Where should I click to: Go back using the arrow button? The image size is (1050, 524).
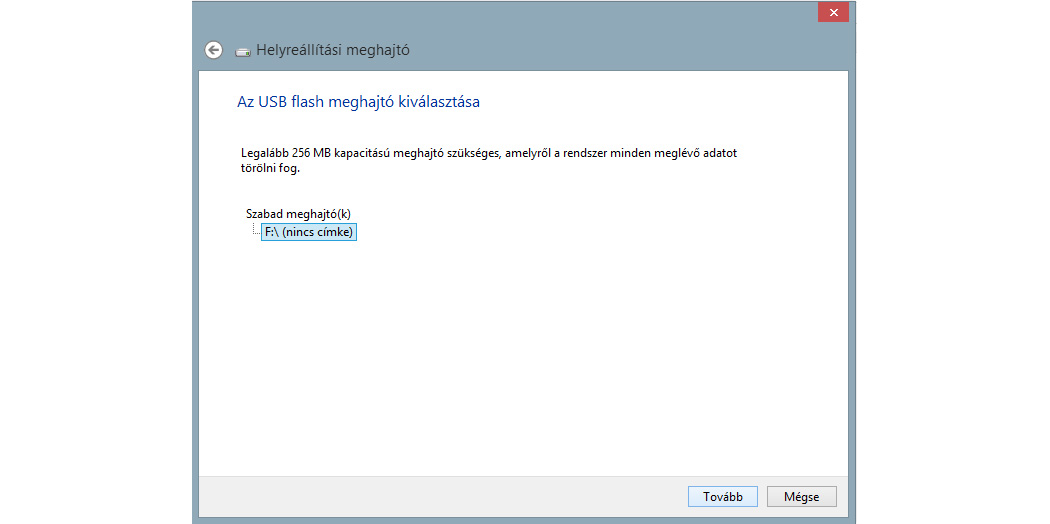click(x=213, y=50)
